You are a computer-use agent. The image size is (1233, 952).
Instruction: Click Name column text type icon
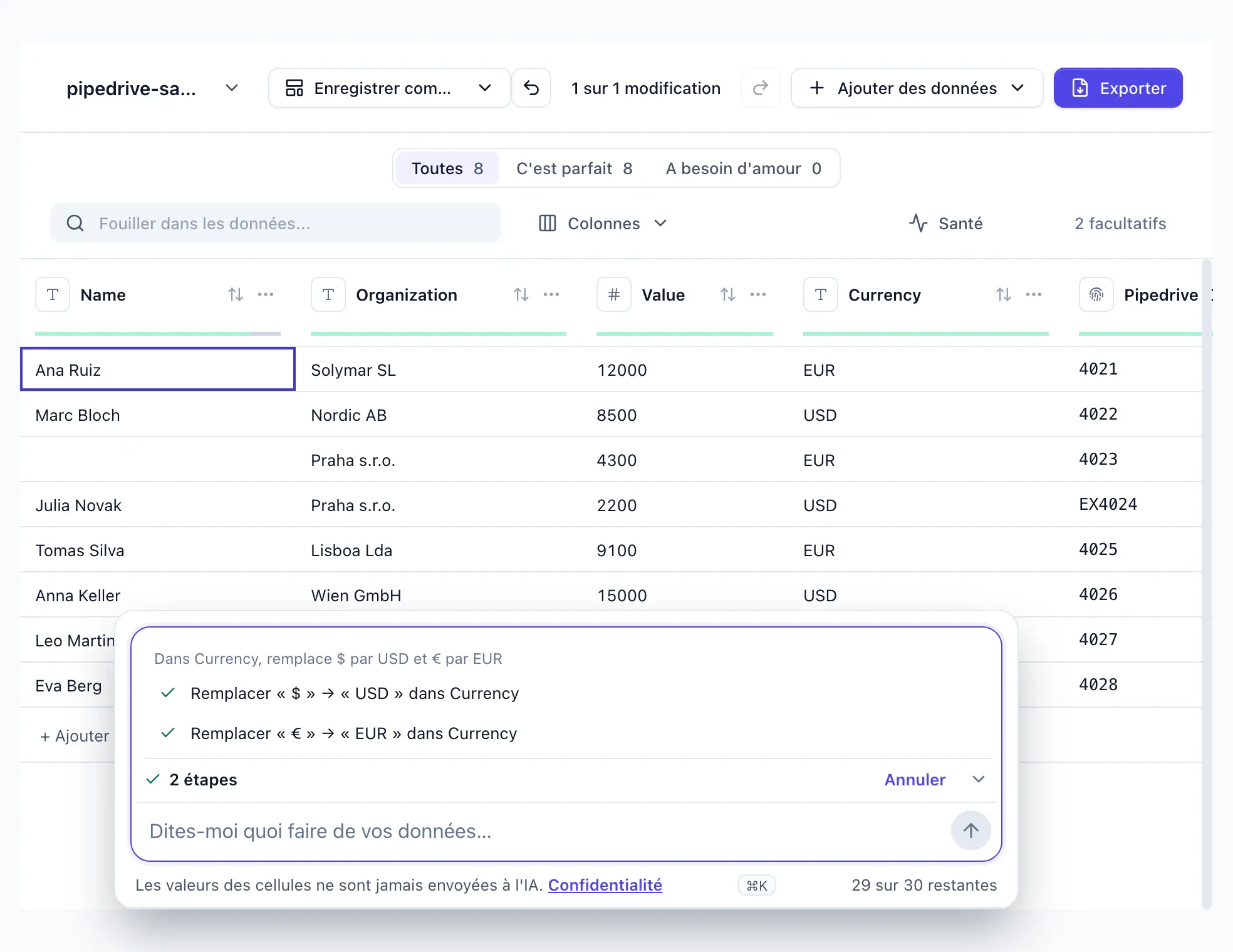(53, 294)
